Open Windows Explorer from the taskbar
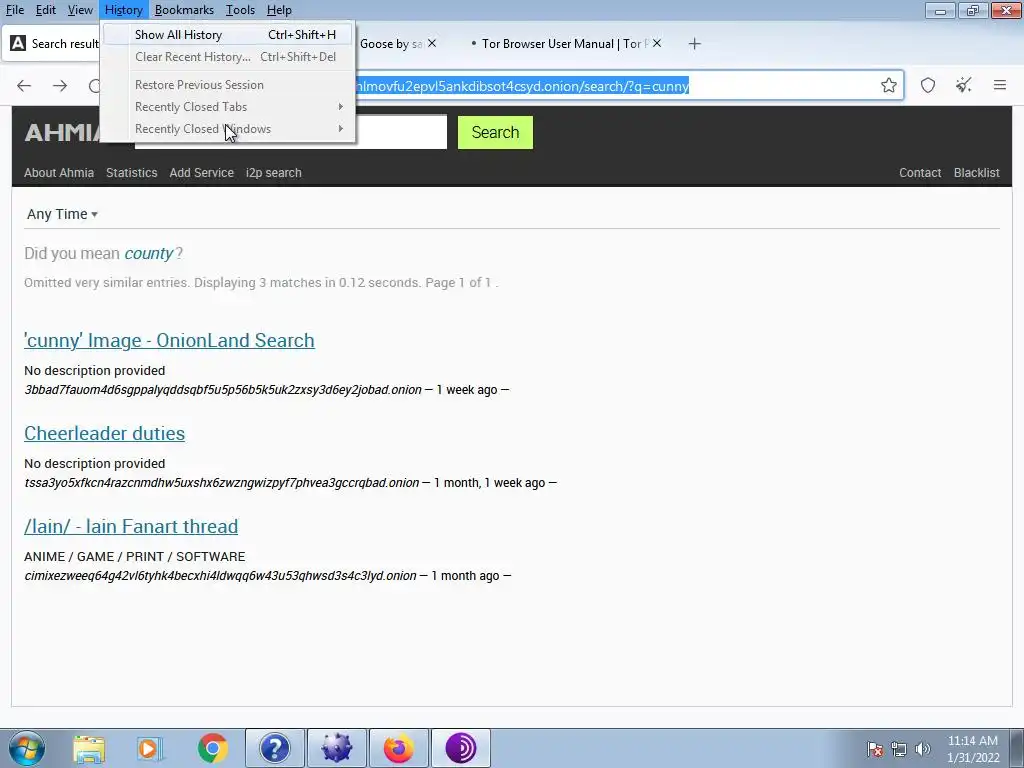The image size is (1024, 768). point(89,748)
